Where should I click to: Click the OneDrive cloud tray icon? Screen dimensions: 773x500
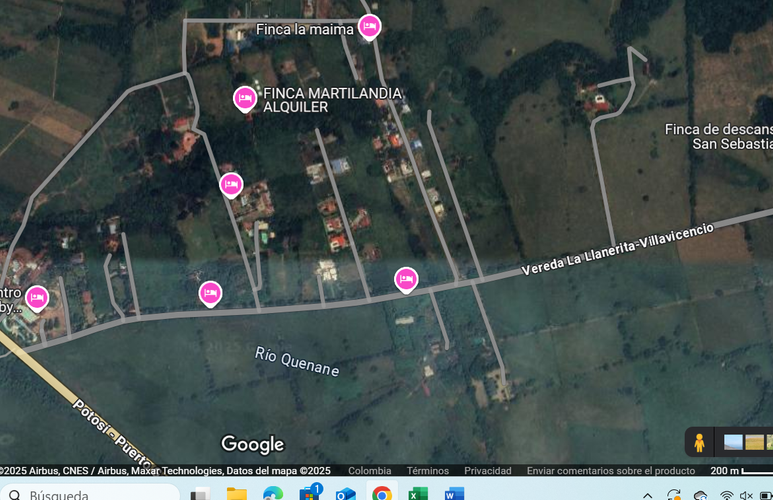pyautogui.click(x=701, y=495)
